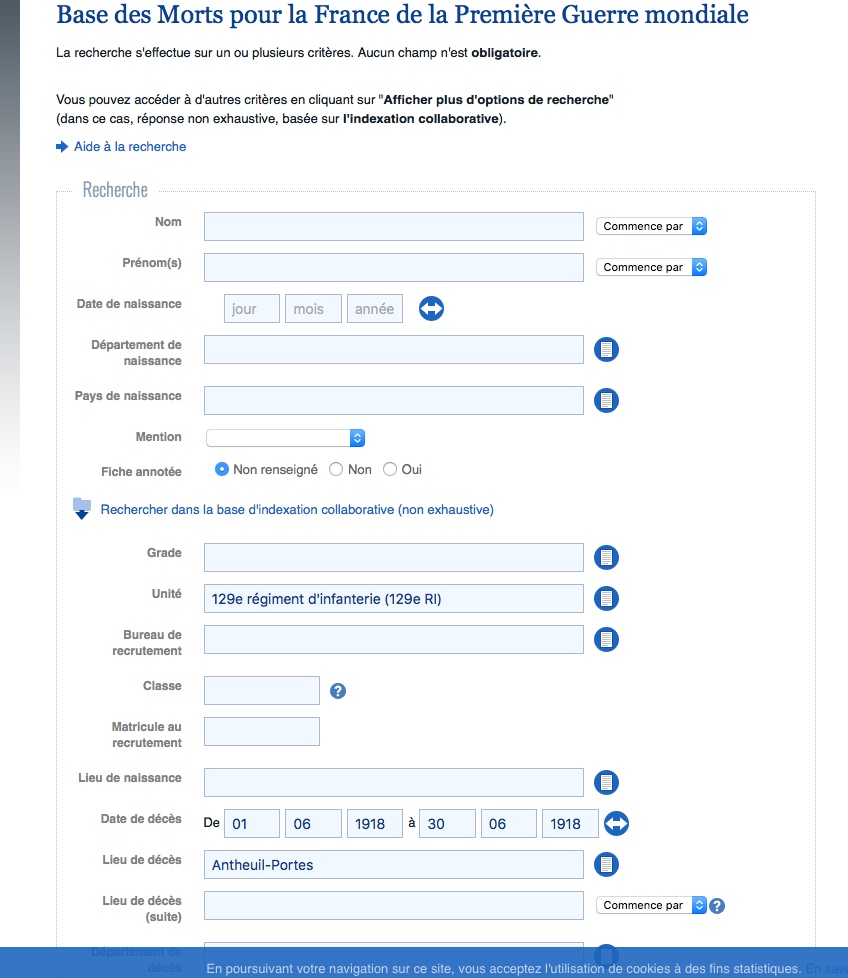Screen dimensions: 848x978
Task: Click the Grade input field
Action: pyautogui.click(x=393, y=558)
